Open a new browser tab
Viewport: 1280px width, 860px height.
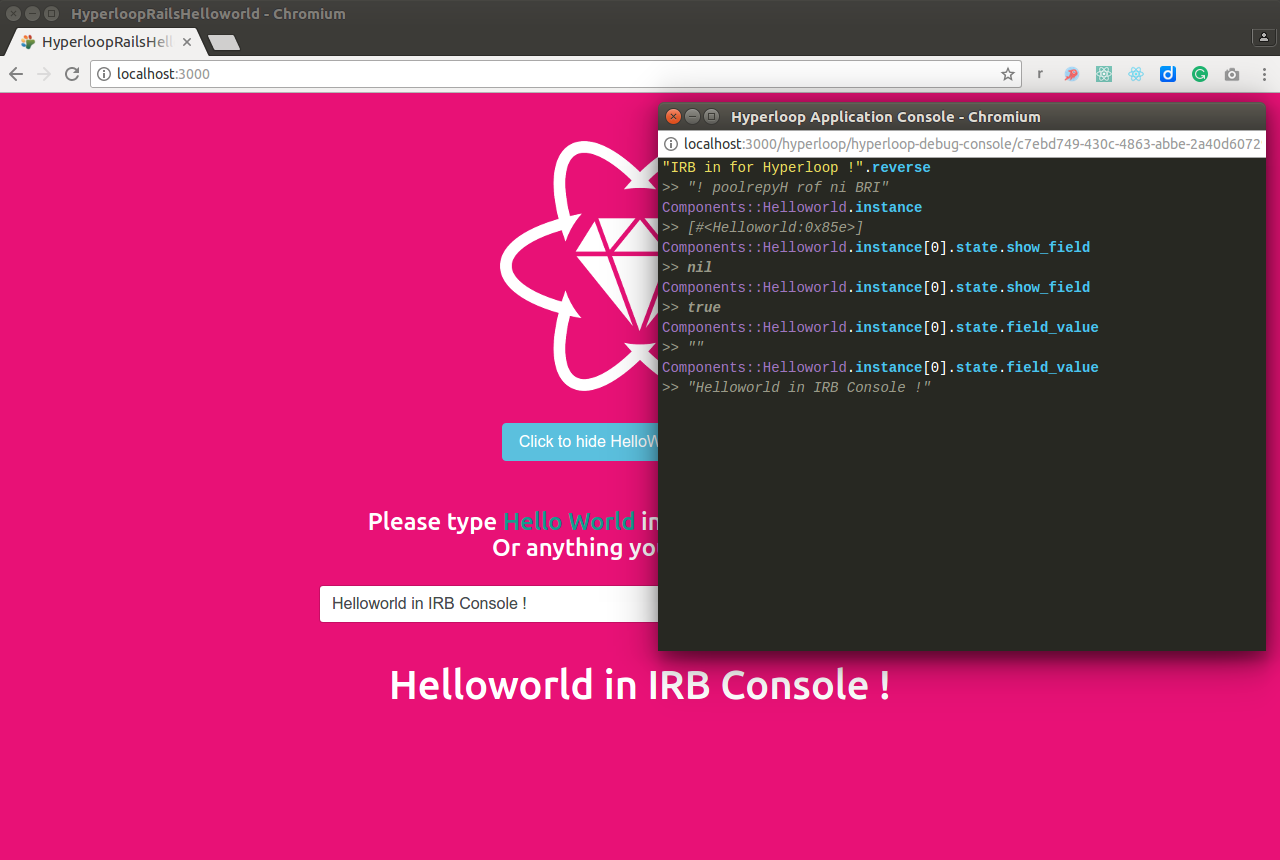coord(223,42)
